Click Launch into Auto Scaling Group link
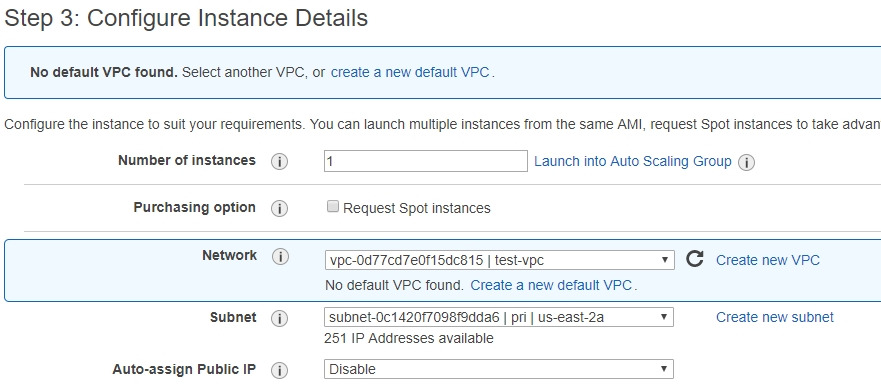The image size is (881, 389). tap(633, 161)
